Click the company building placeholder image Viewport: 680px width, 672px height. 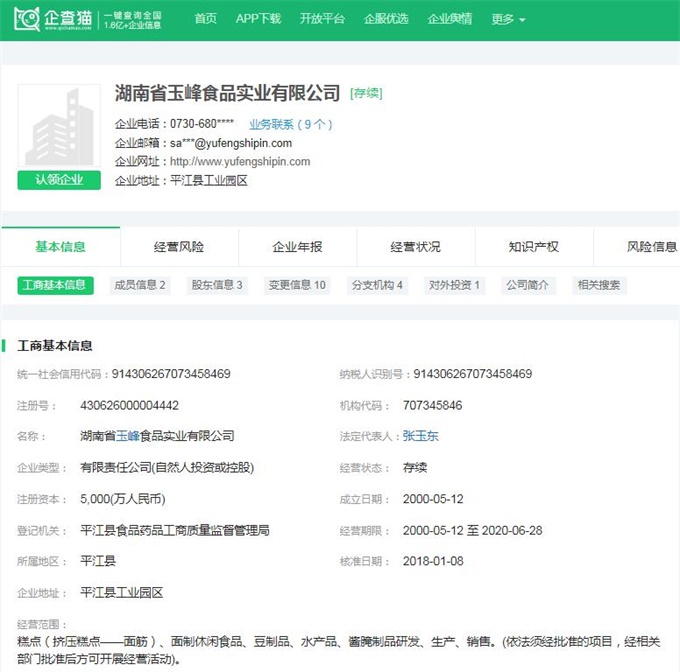(x=59, y=127)
